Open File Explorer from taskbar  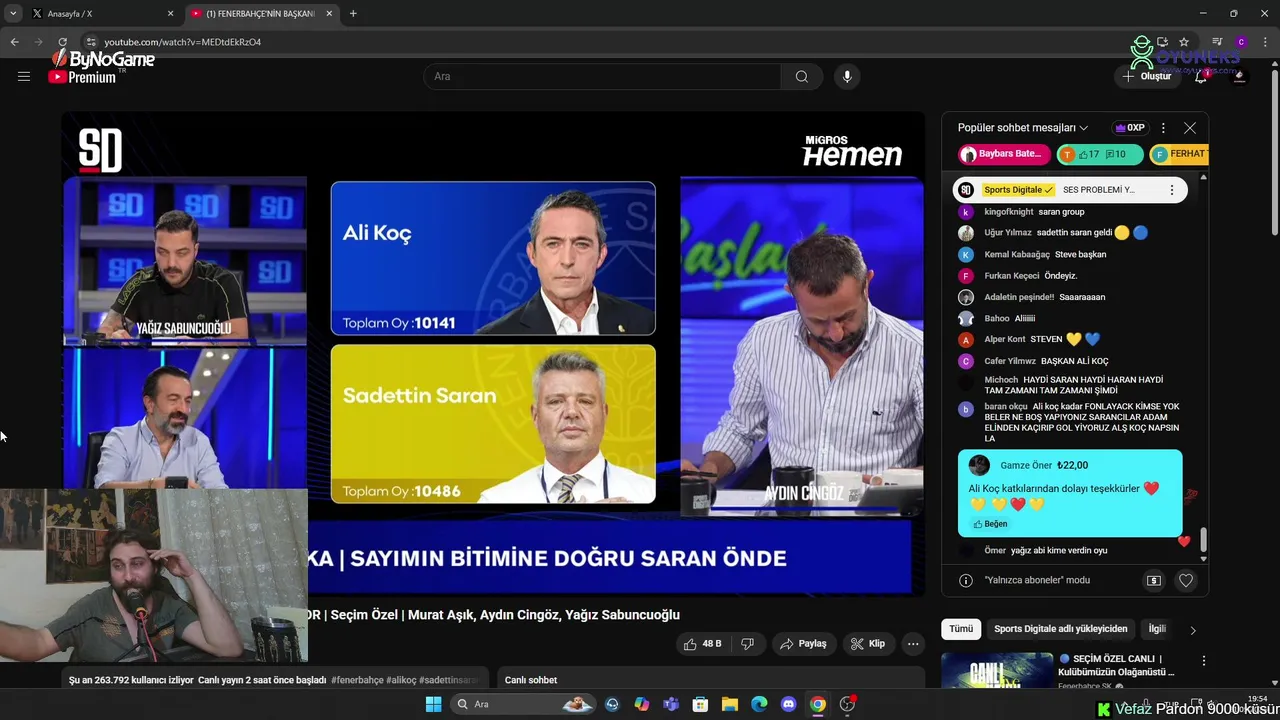tap(730, 704)
